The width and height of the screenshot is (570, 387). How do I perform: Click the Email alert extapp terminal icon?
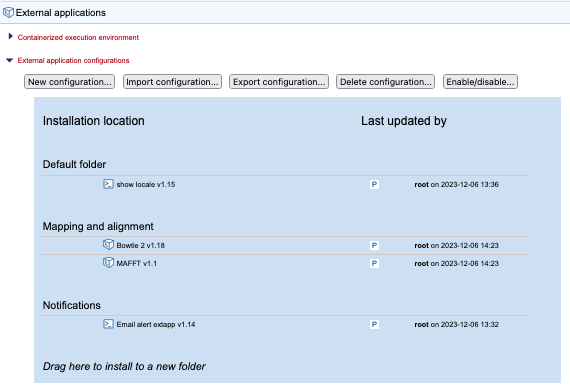(108, 324)
